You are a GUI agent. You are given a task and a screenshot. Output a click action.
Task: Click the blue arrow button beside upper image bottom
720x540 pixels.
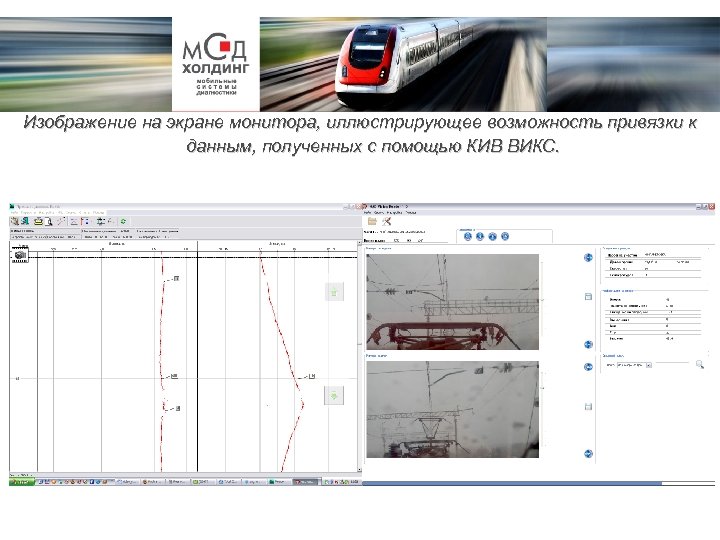(x=588, y=344)
